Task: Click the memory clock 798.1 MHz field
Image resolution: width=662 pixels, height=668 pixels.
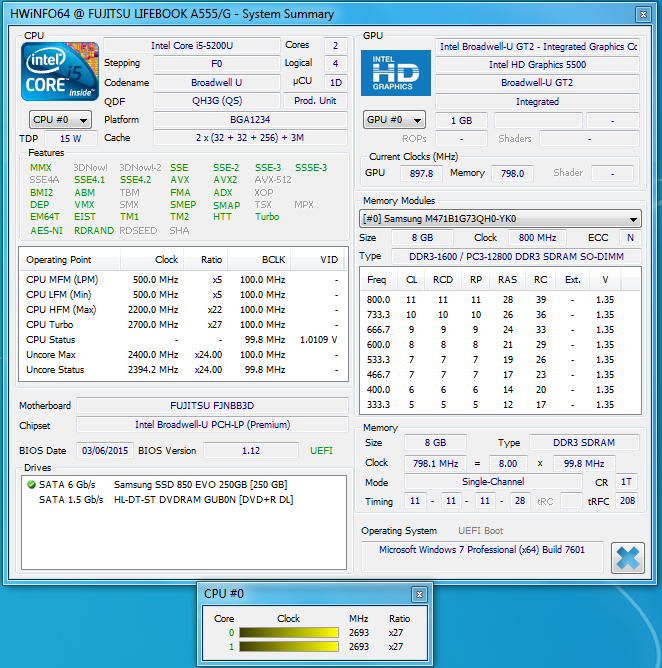Action: (435, 463)
